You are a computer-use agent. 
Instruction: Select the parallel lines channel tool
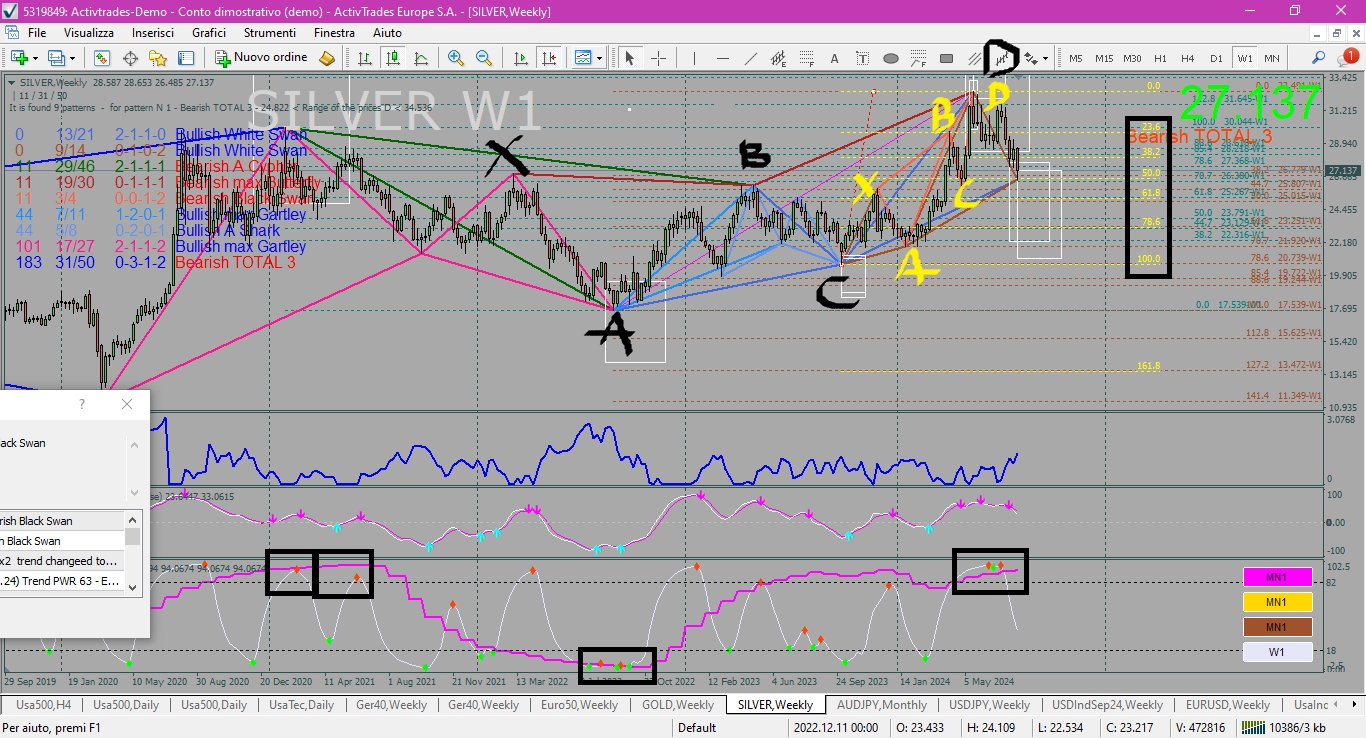click(x=975, y=58)
